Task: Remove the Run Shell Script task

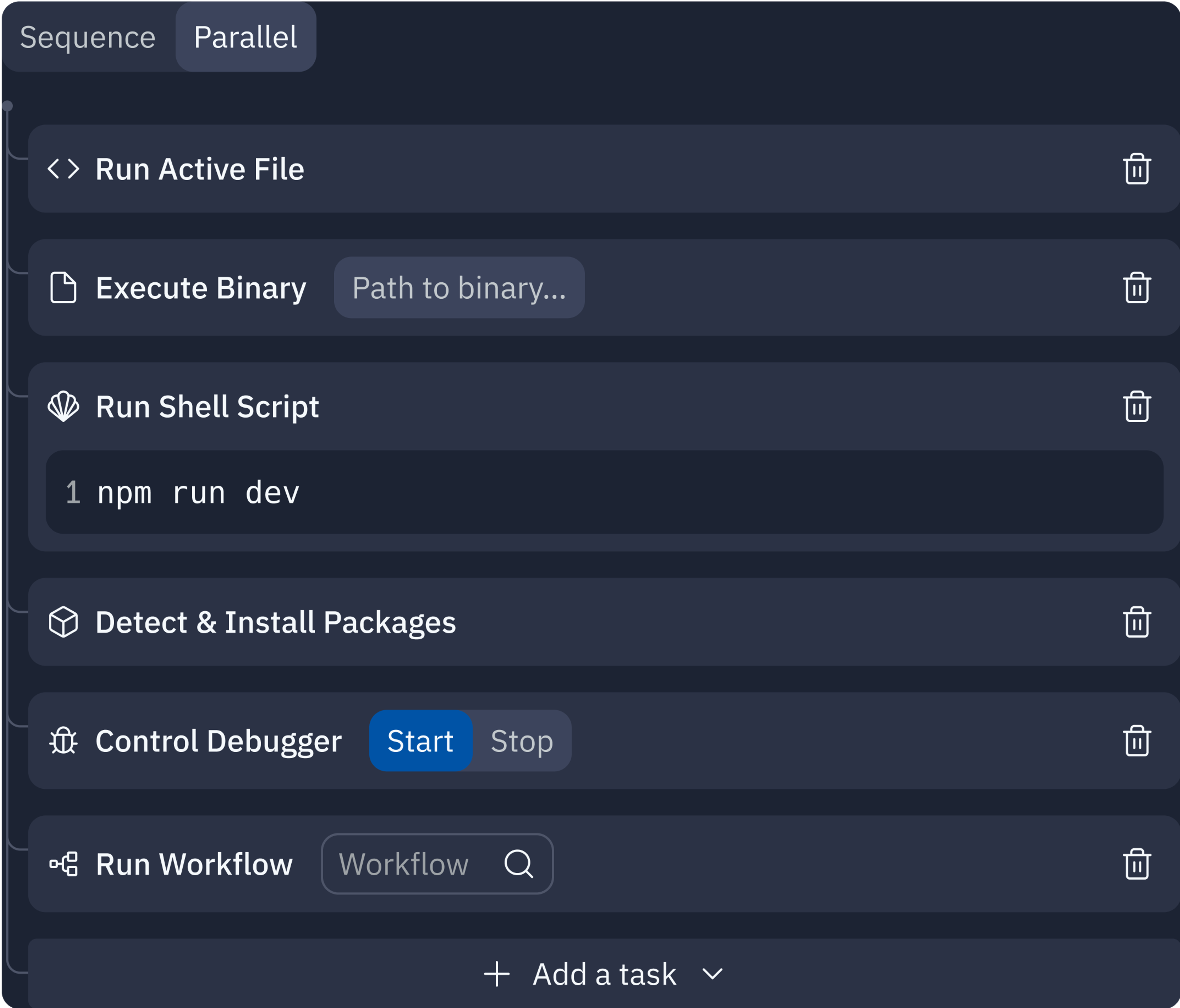Action: [x=1137, y=407]
